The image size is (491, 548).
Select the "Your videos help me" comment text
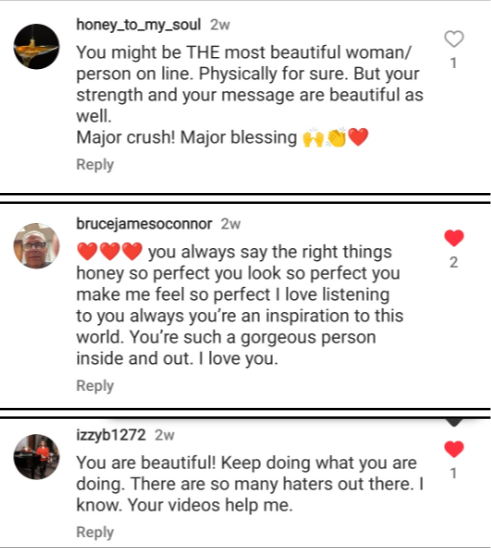pos(210,505)
